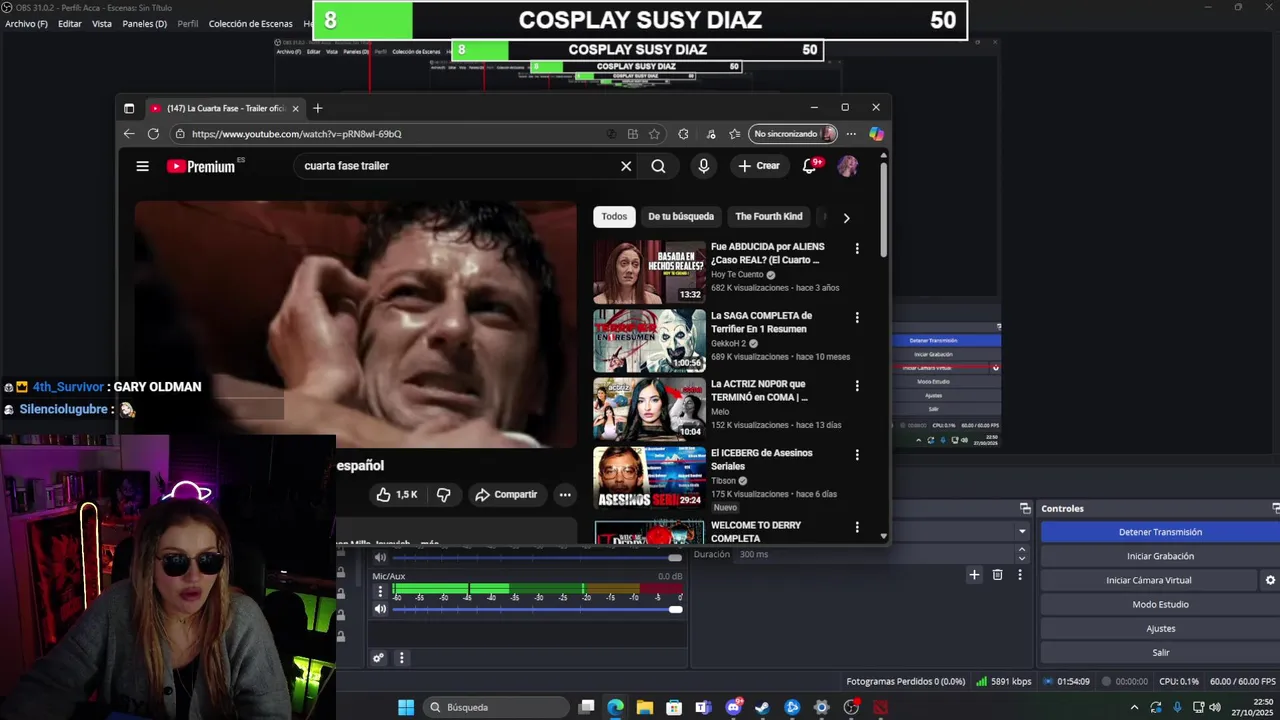1280x720 pixels.
Task: Open audio mixer menu three dots beside gear
Action: pyautogui.click(x=402, y=658)
